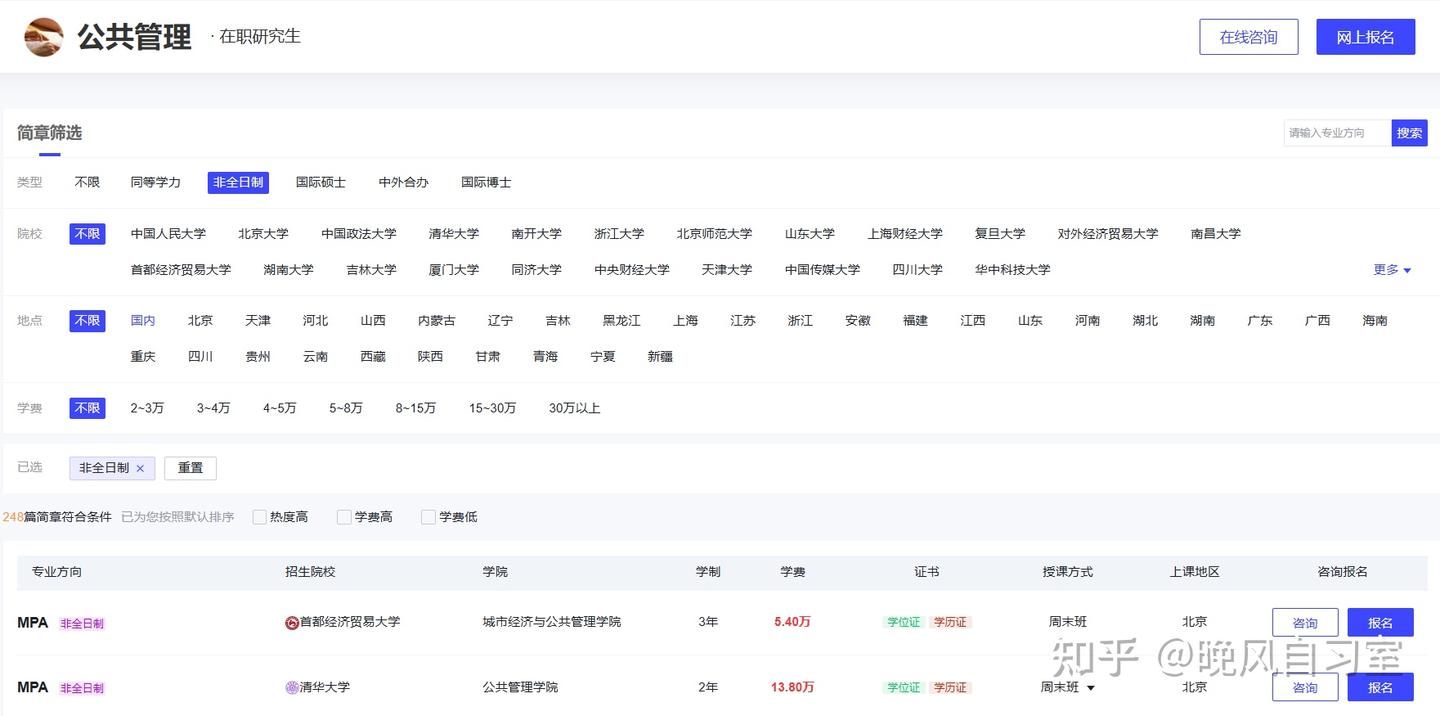Select 15~30万 tuition range
This screenshot has width=1440, height=716.
[493, 408]
